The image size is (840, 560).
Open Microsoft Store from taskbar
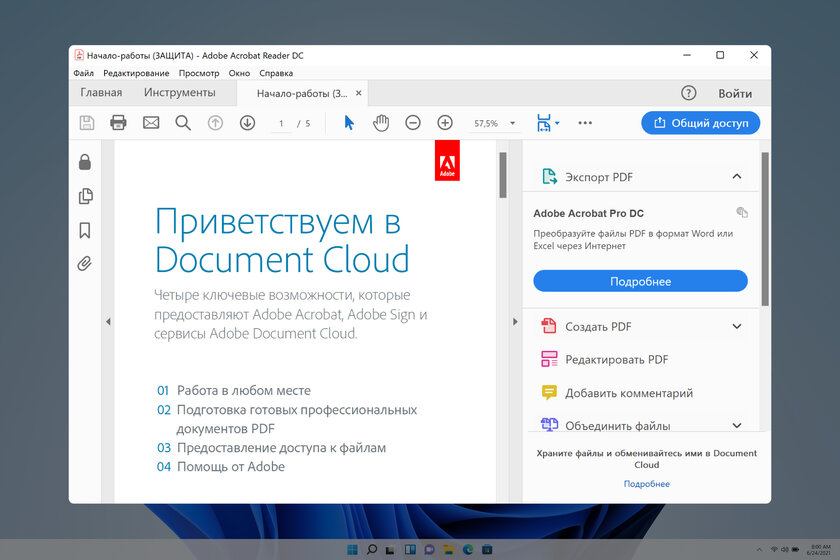(487, 549)
